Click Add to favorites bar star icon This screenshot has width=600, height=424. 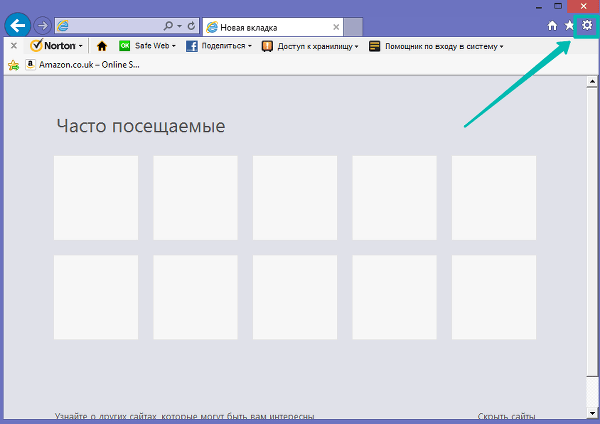point(13,65)
